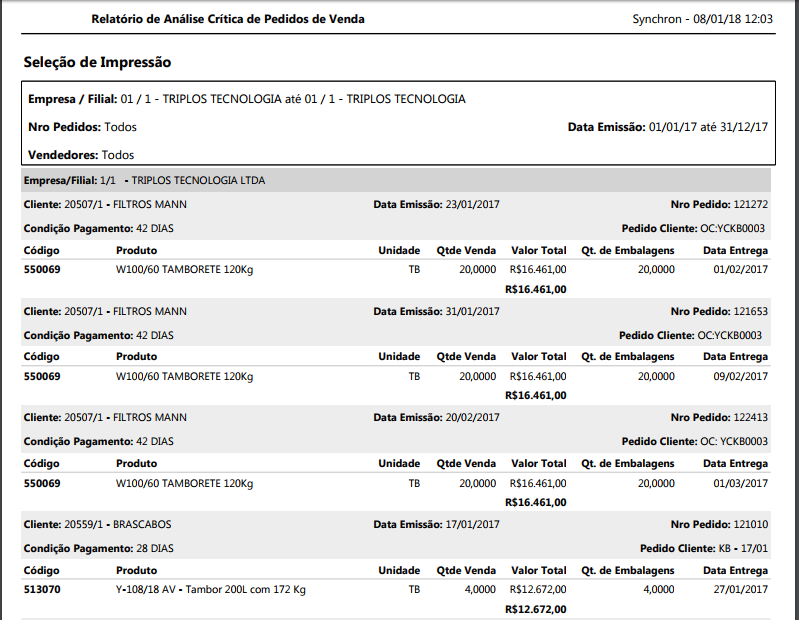Click the bold subtotal 'R$16.461,00' of order 122413
Screen dimensions: 799x620
click(x=536, y=502)
